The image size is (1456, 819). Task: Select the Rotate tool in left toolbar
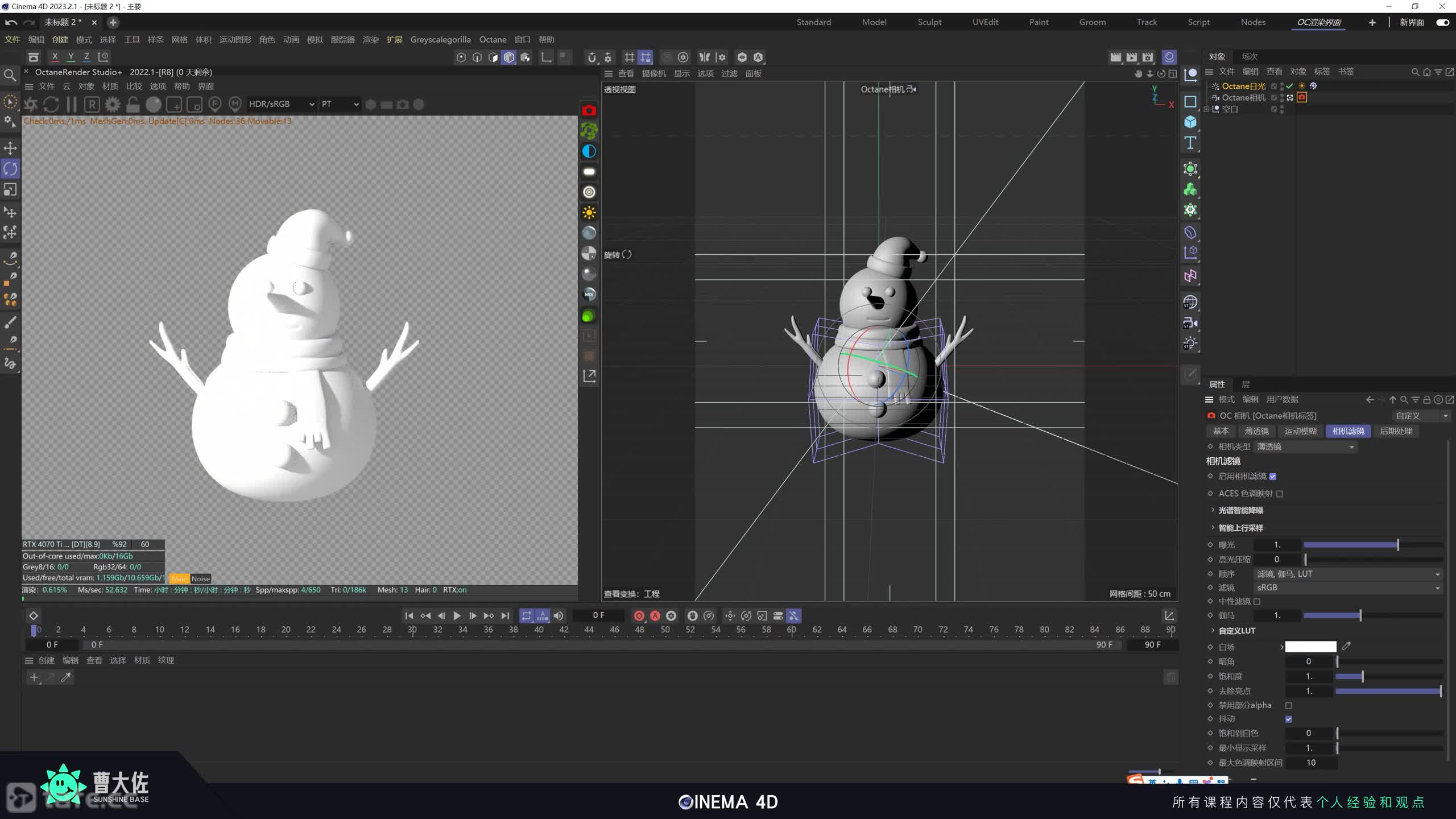[10, 168]
